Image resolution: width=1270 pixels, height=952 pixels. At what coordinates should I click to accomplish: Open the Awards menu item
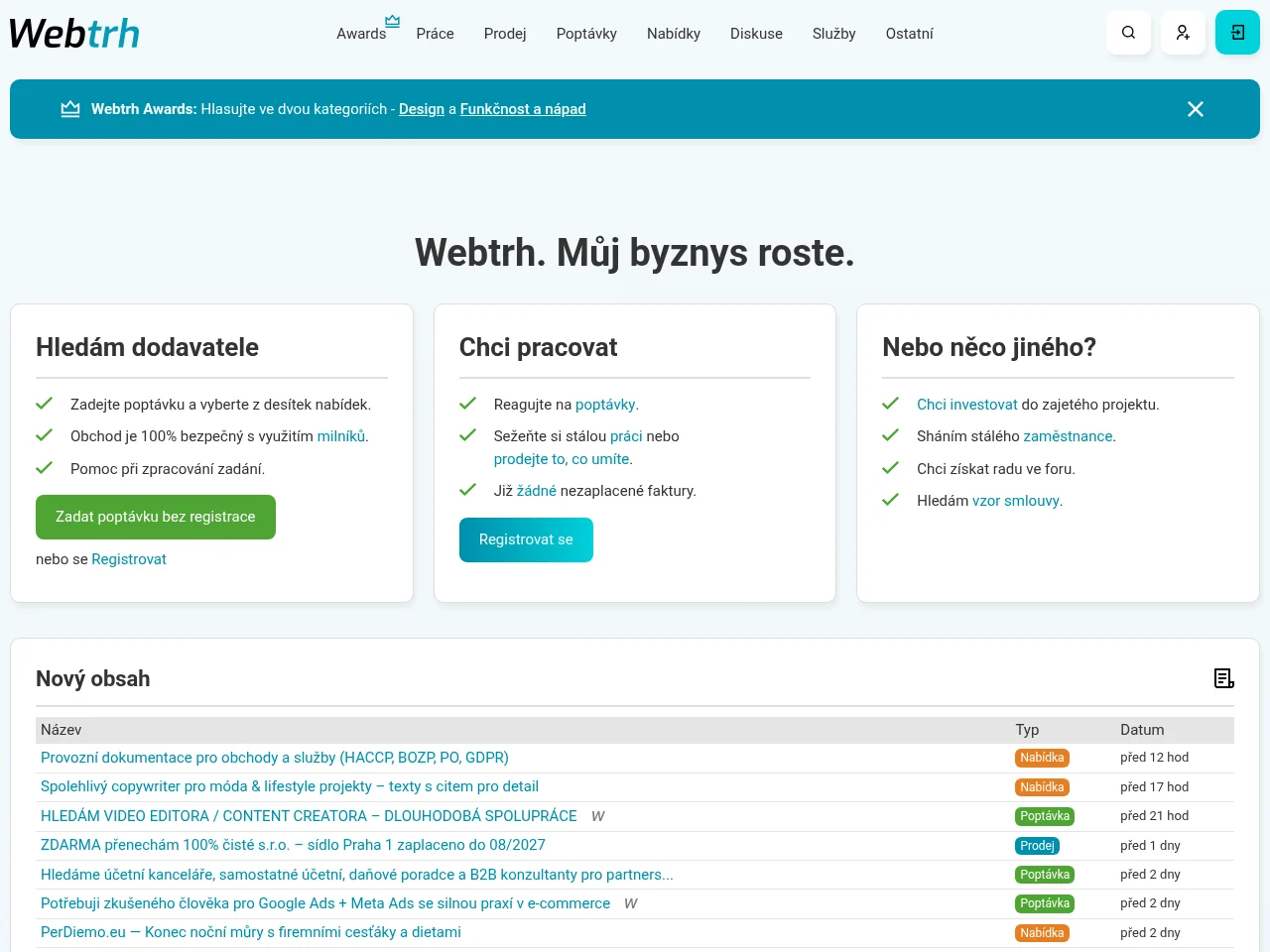[x=361, y=34]
